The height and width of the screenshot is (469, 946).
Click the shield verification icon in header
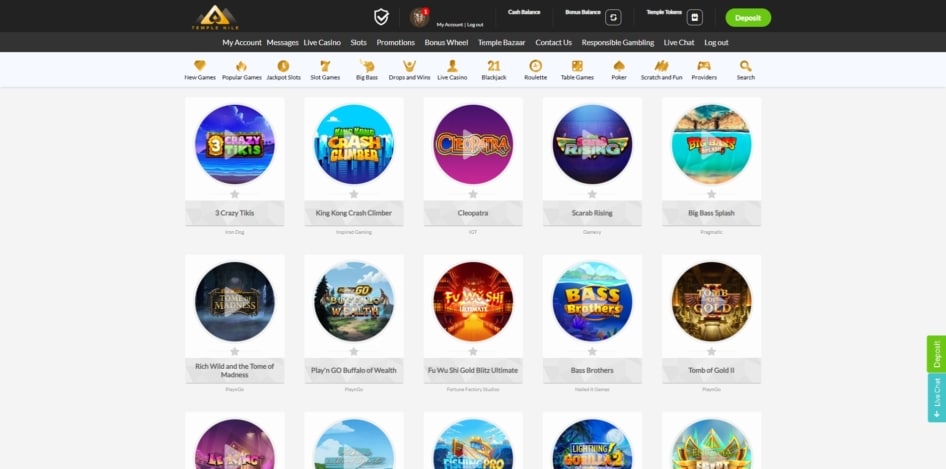coord(381,16)
